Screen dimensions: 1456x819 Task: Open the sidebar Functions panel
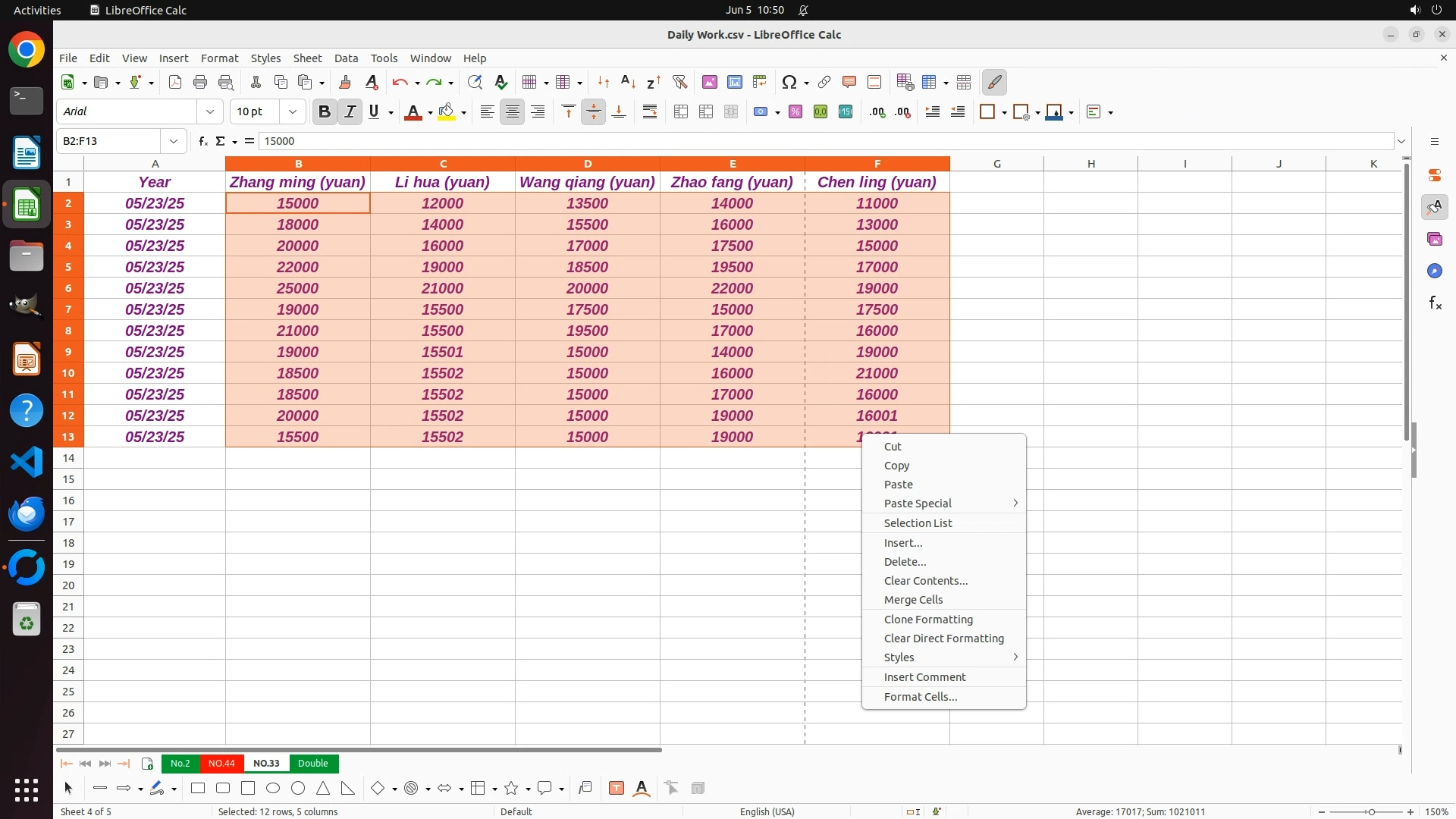point(1435,303)
